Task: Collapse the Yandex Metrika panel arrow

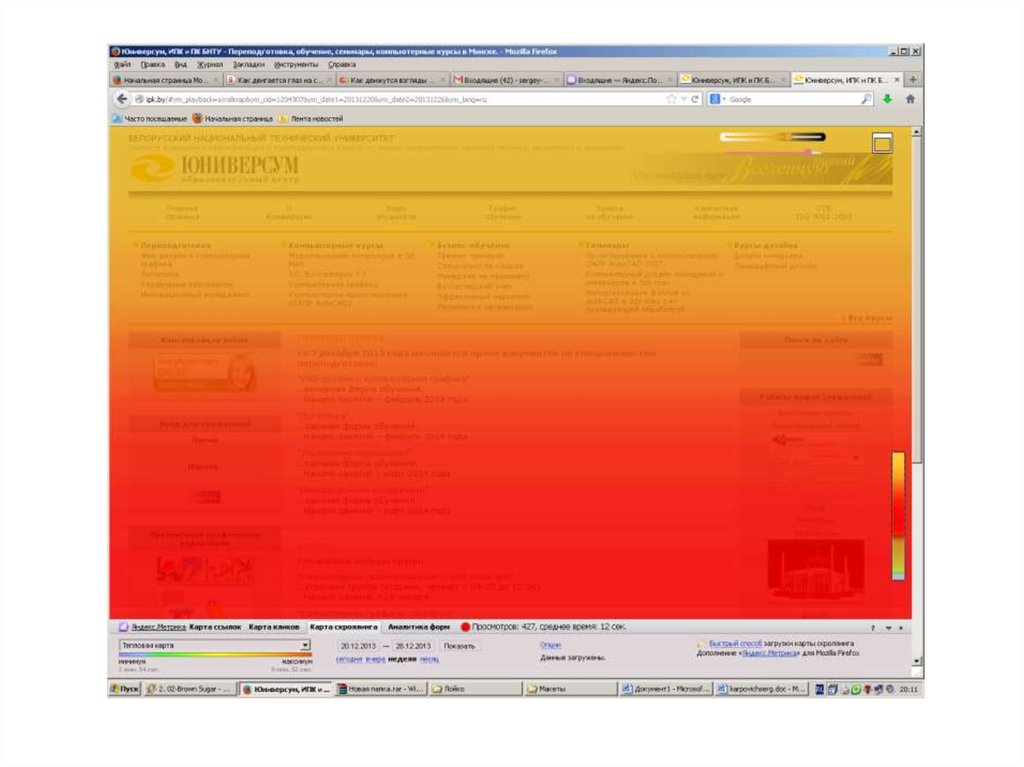Action: point(888,628)
